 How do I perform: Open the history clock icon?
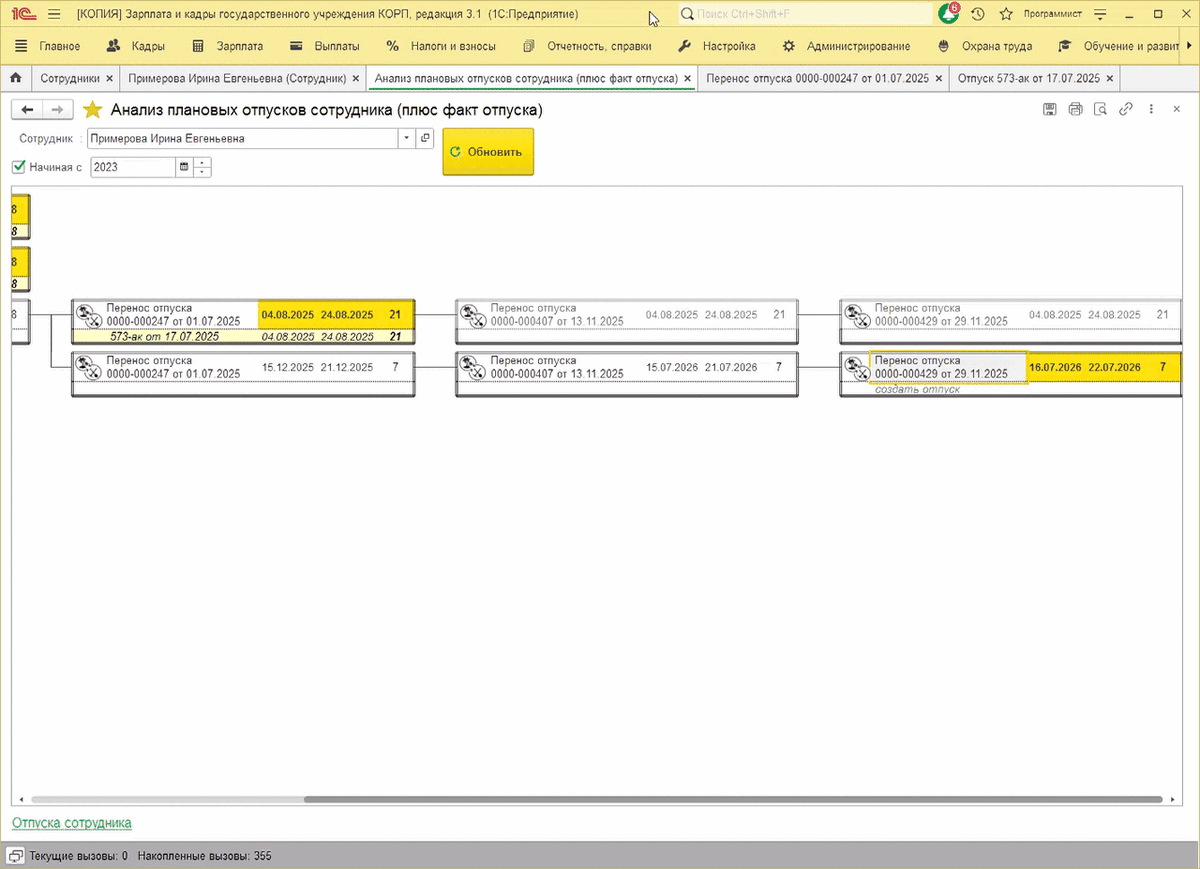[978, 14]
